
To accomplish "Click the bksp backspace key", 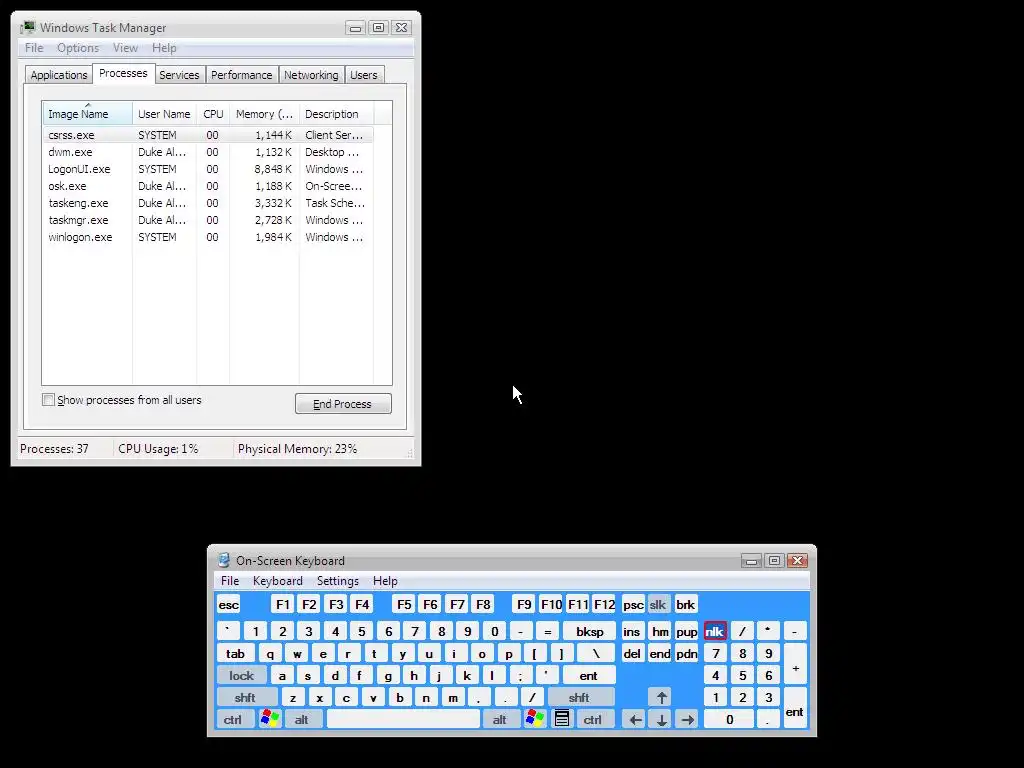I will coord(590,632).
